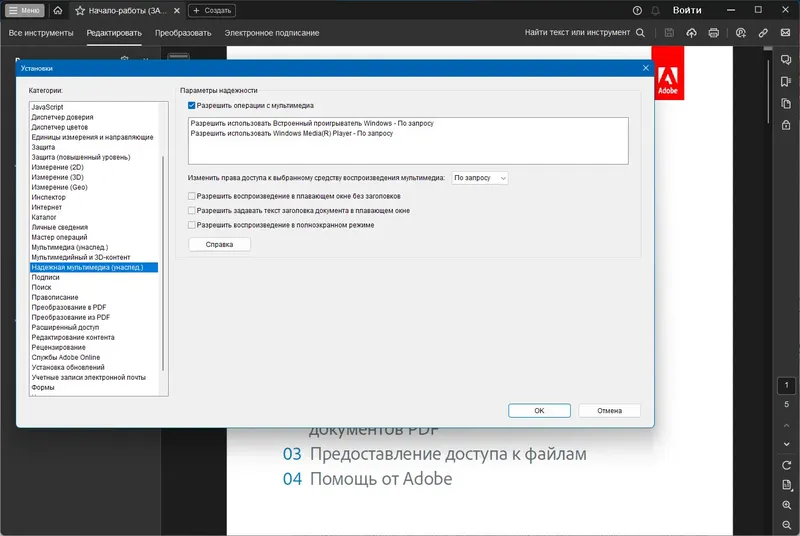Click the Справка button
The image size is (800, 536).
219,244
